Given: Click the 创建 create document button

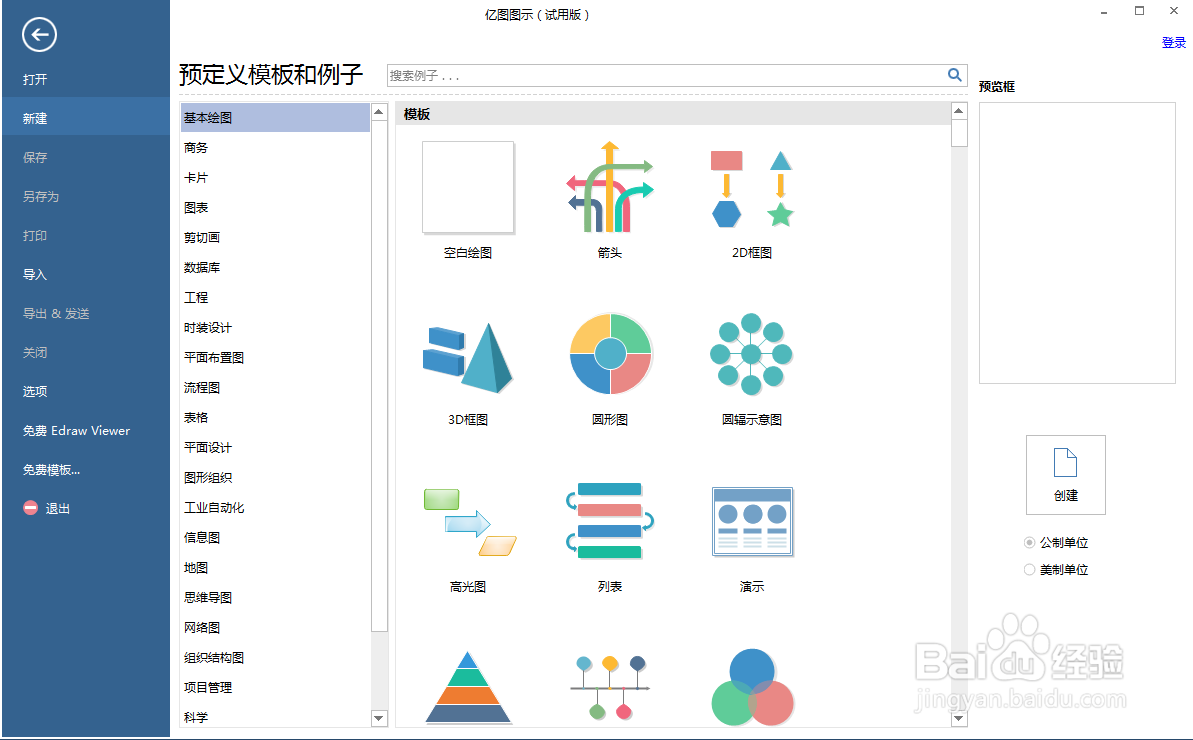Looking at the screenshot, I should point(1065,475).
